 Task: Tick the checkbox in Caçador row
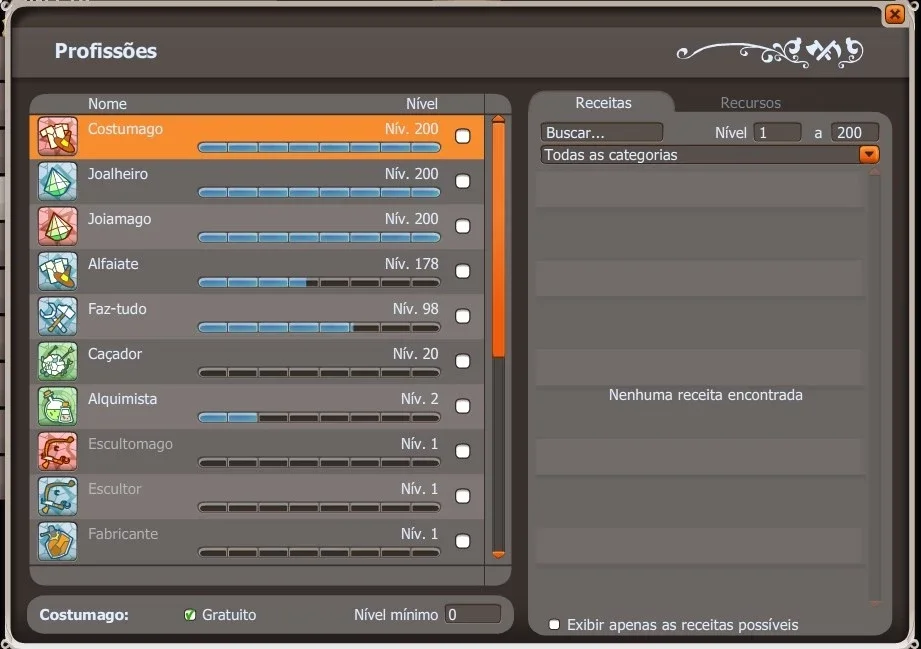pos(463,361)
